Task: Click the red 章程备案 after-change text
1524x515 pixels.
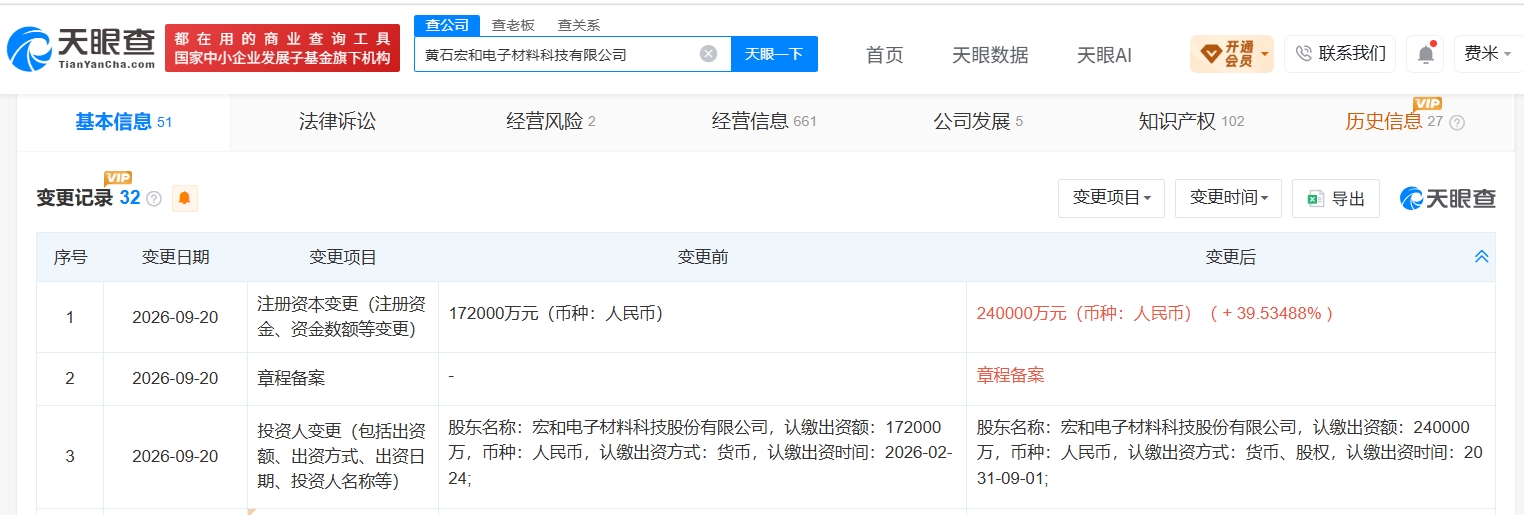Action: point(1010,375)
